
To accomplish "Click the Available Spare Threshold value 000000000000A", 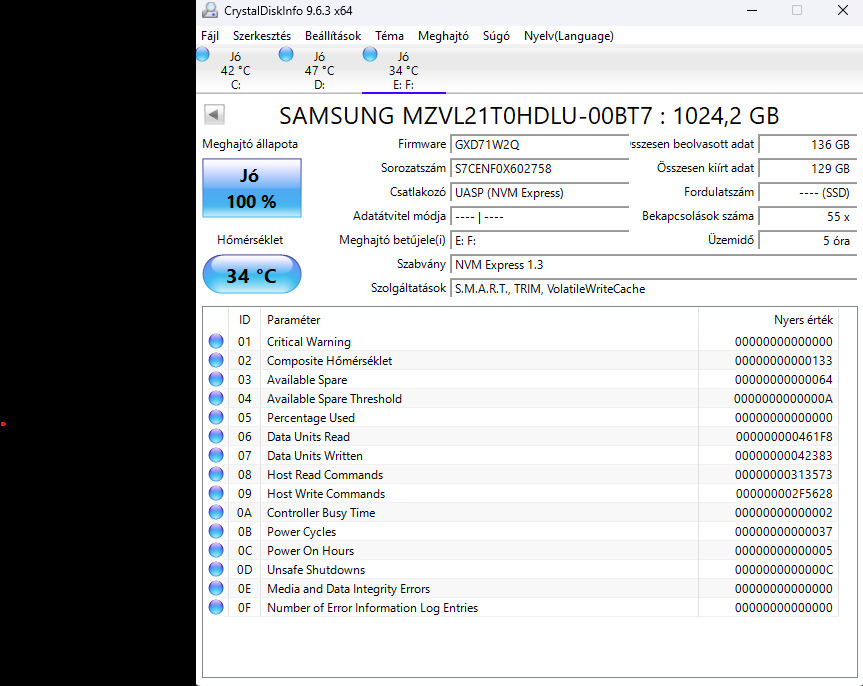I will click(x=783, y=399).
